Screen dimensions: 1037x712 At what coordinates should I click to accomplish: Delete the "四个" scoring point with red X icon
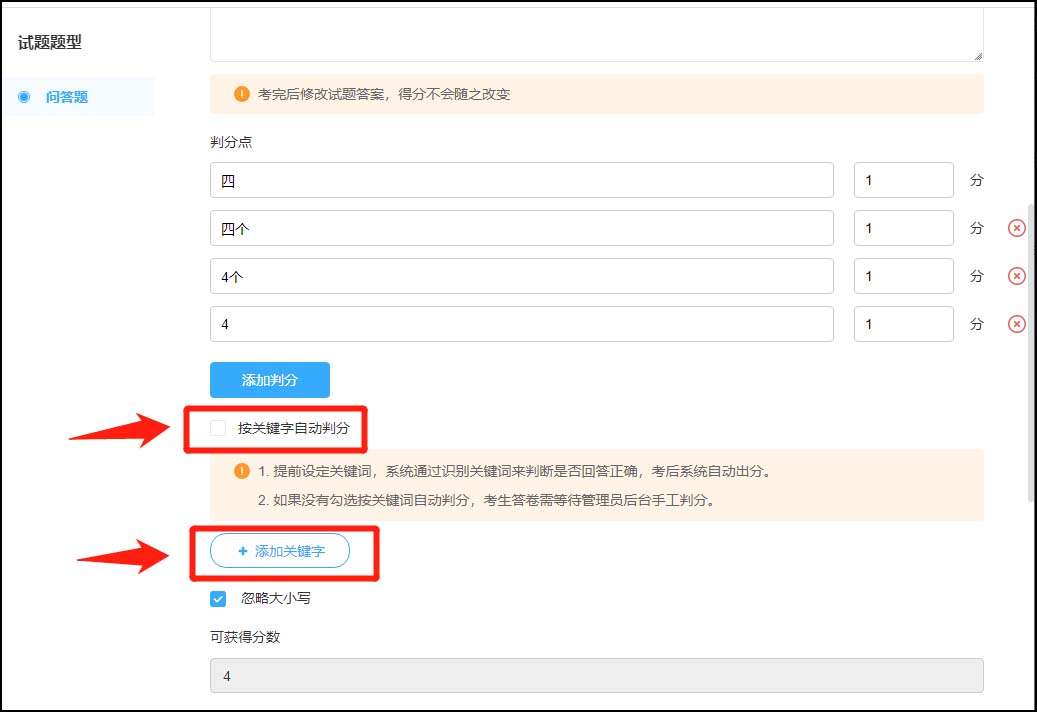[x=1017, y=227]
